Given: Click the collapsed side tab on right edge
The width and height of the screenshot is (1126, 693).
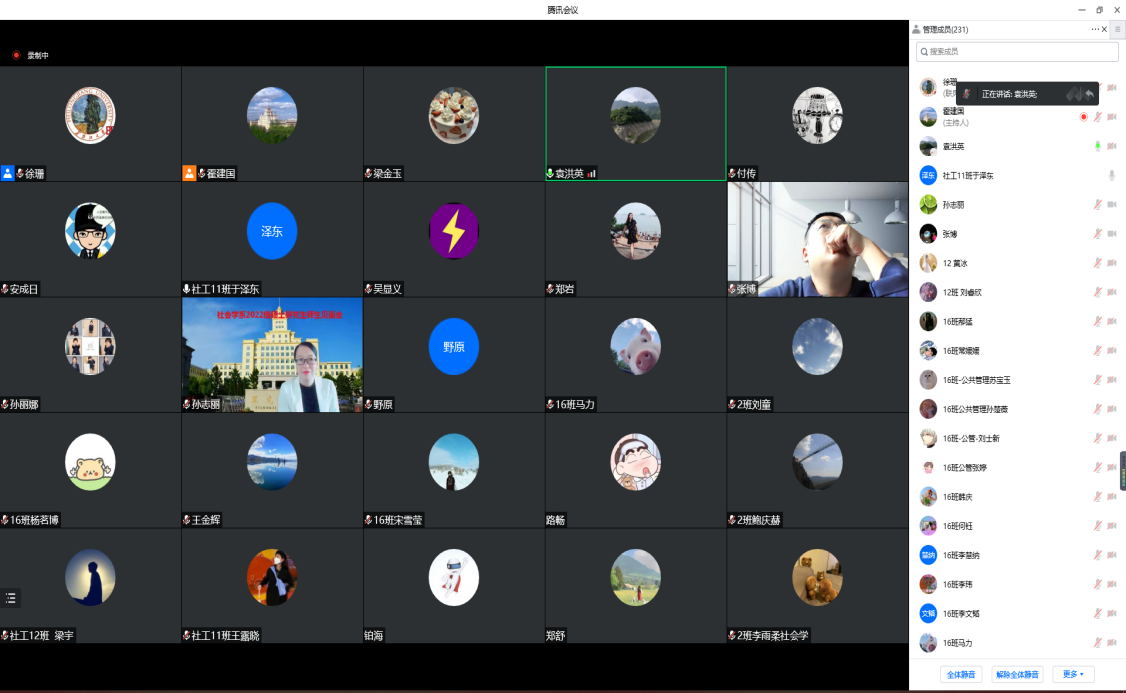Looking at the screenshot, I should click(1122, 470).
